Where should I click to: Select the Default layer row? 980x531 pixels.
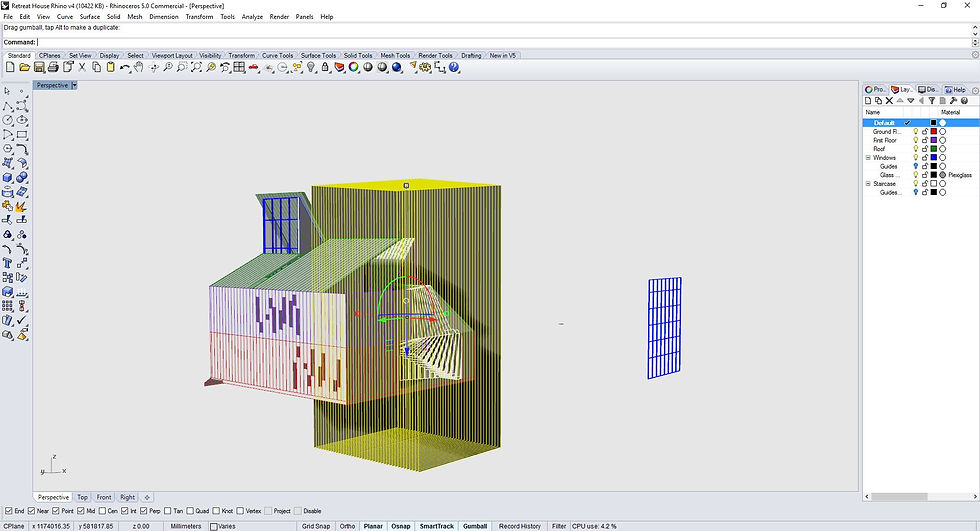pyautogui.click(x=921, y=122)
